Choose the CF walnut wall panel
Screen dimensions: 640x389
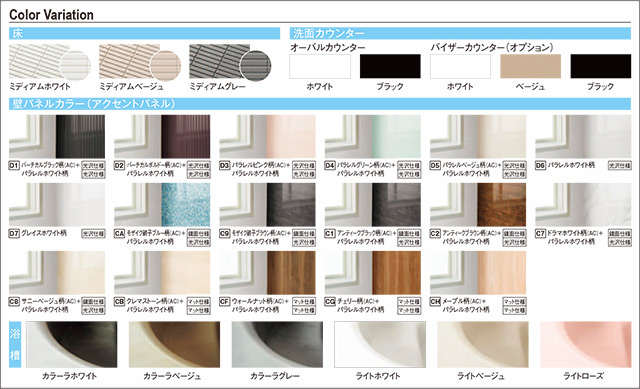[267, 273]
